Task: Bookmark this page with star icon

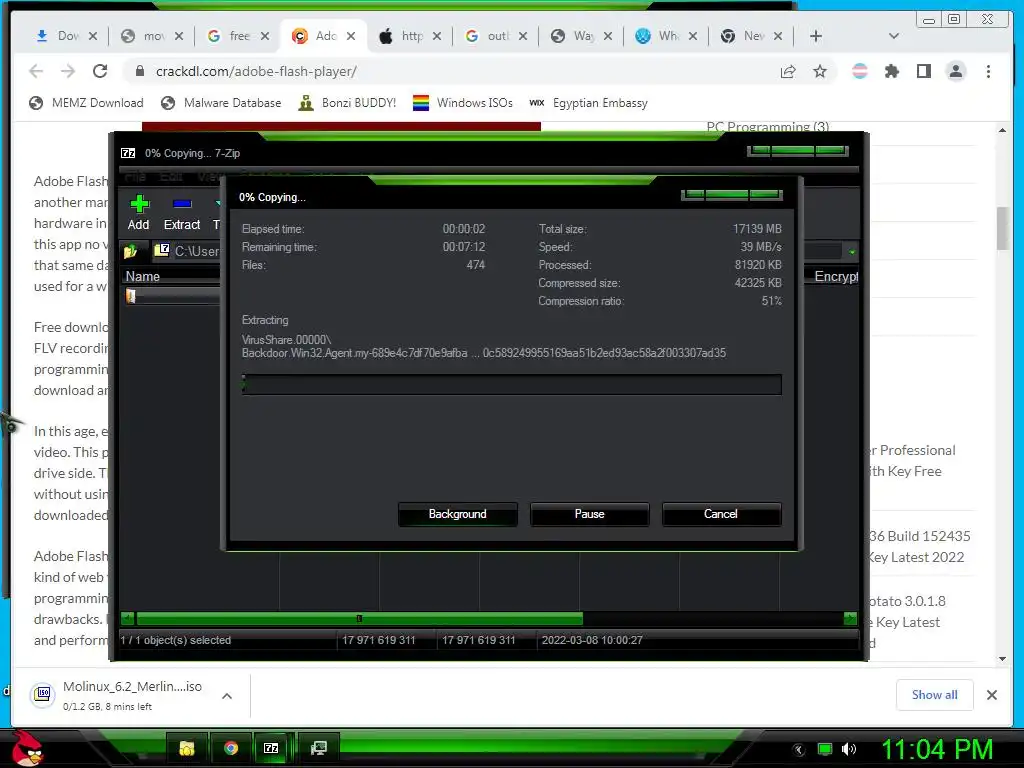Action: (x=820, y=71)
